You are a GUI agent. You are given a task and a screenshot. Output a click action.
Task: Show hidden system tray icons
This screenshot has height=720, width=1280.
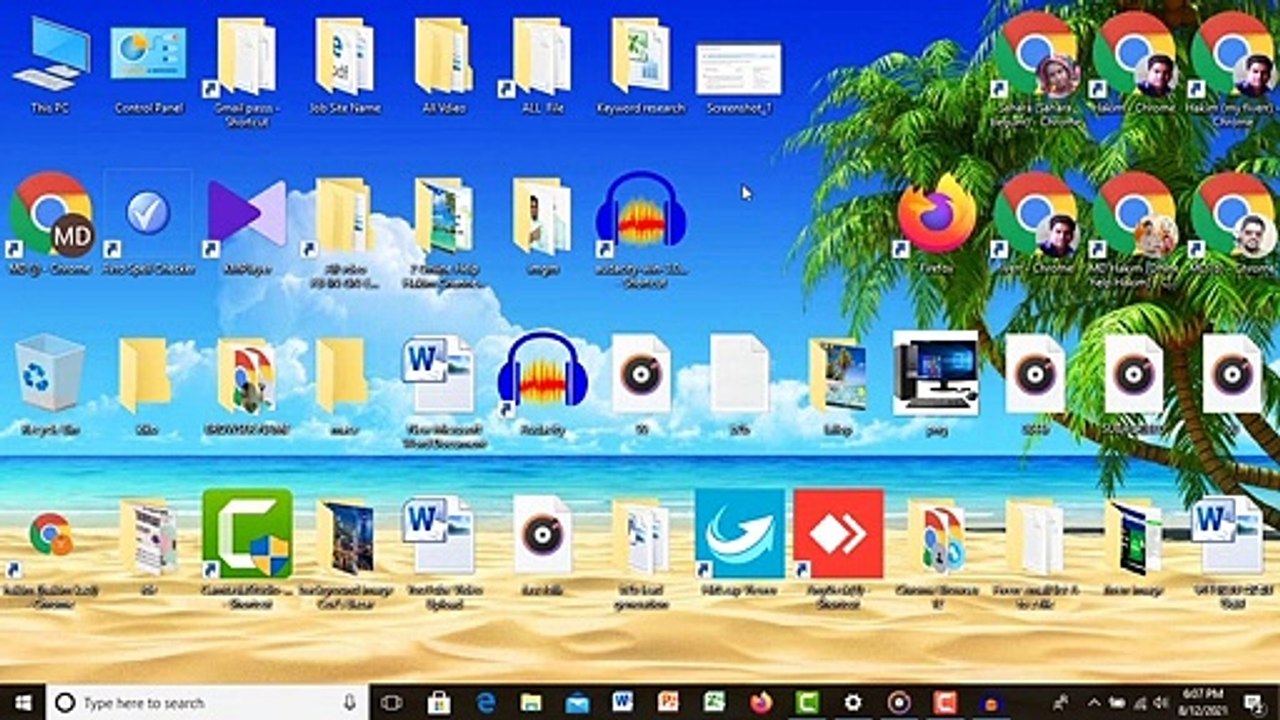tap(1093, 703)
